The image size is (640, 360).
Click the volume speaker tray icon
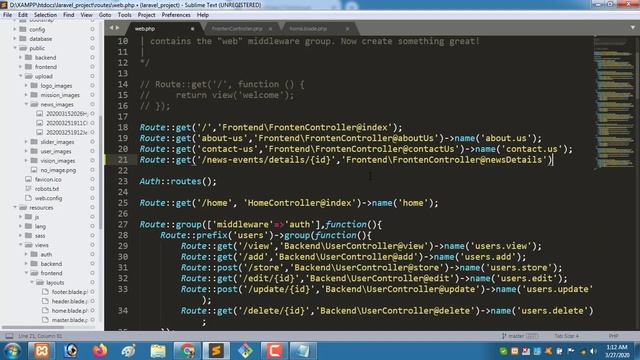tap(594, 351)
